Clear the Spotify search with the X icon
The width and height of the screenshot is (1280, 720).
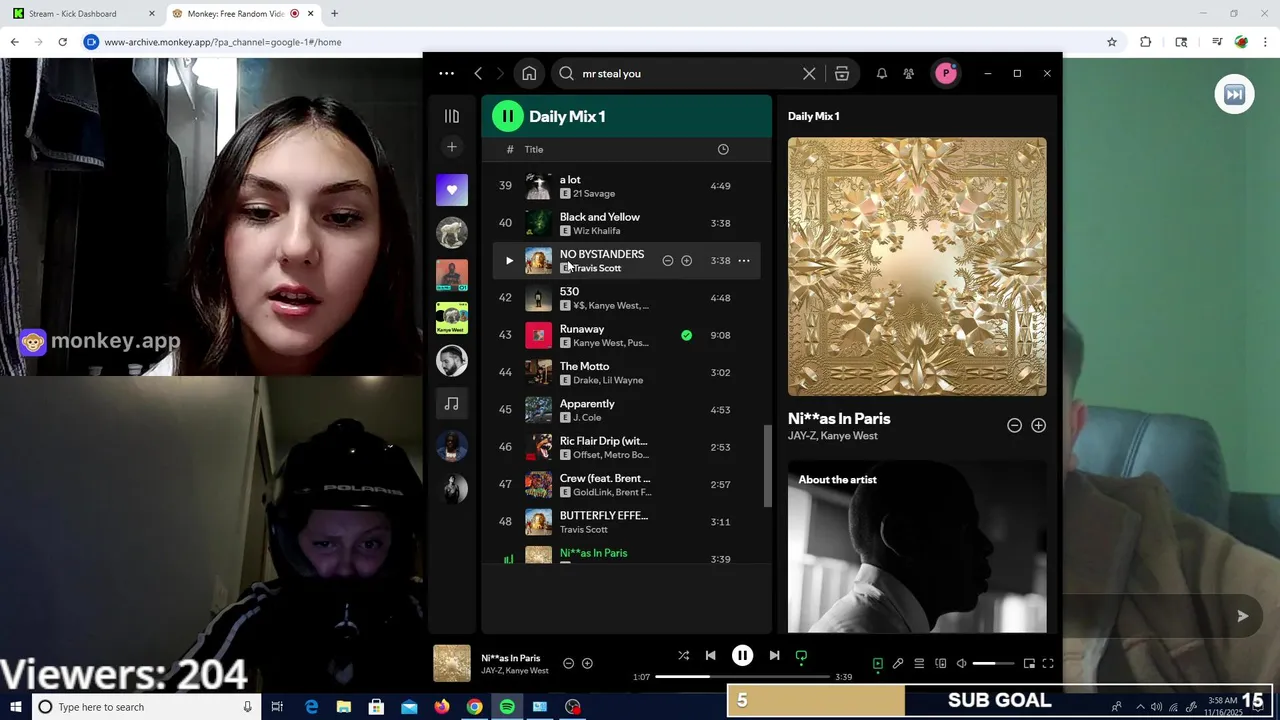coord(809,73)
